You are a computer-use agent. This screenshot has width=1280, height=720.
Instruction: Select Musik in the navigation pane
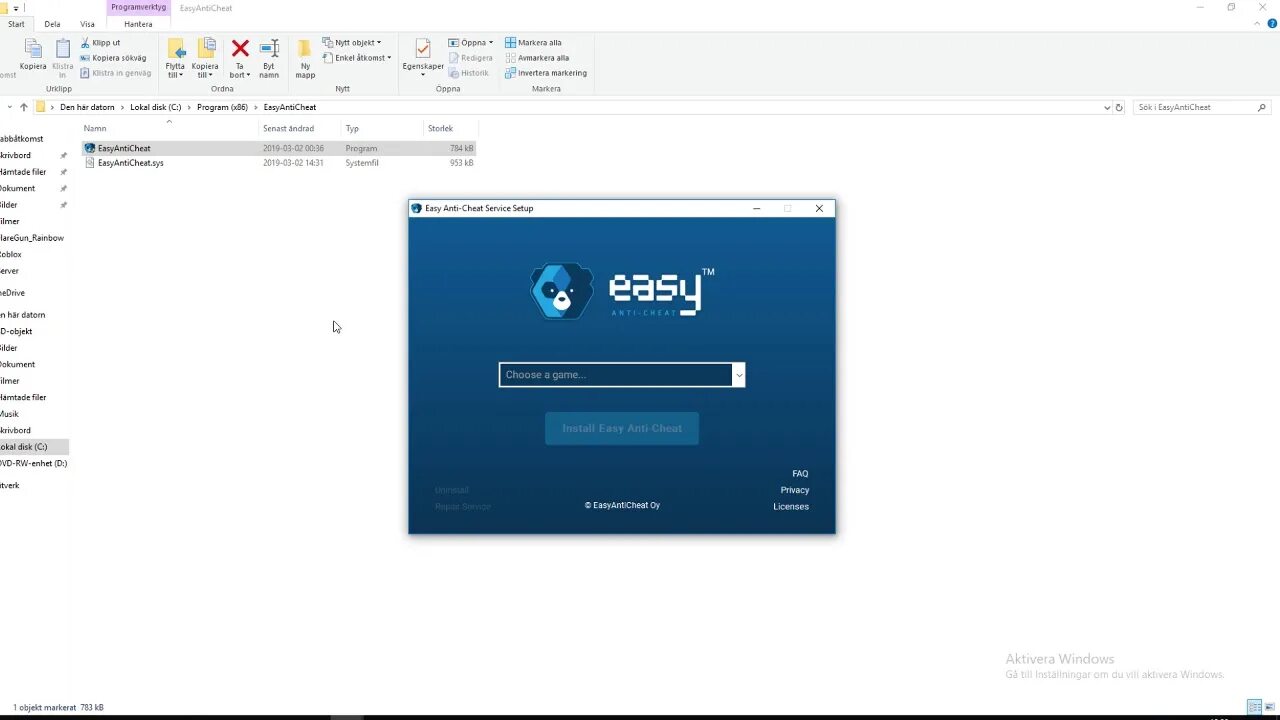[9, 414]
